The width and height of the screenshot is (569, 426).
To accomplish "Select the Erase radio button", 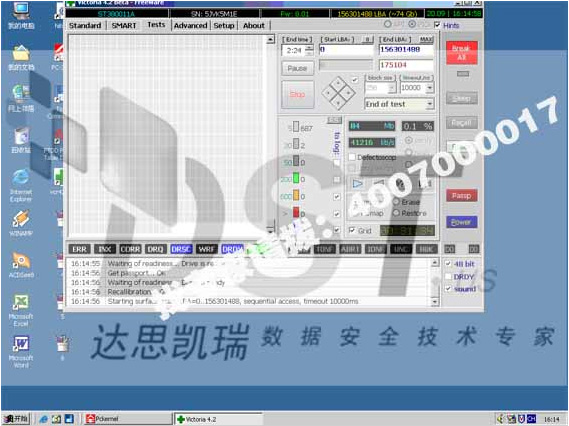I will click(396, 202).
